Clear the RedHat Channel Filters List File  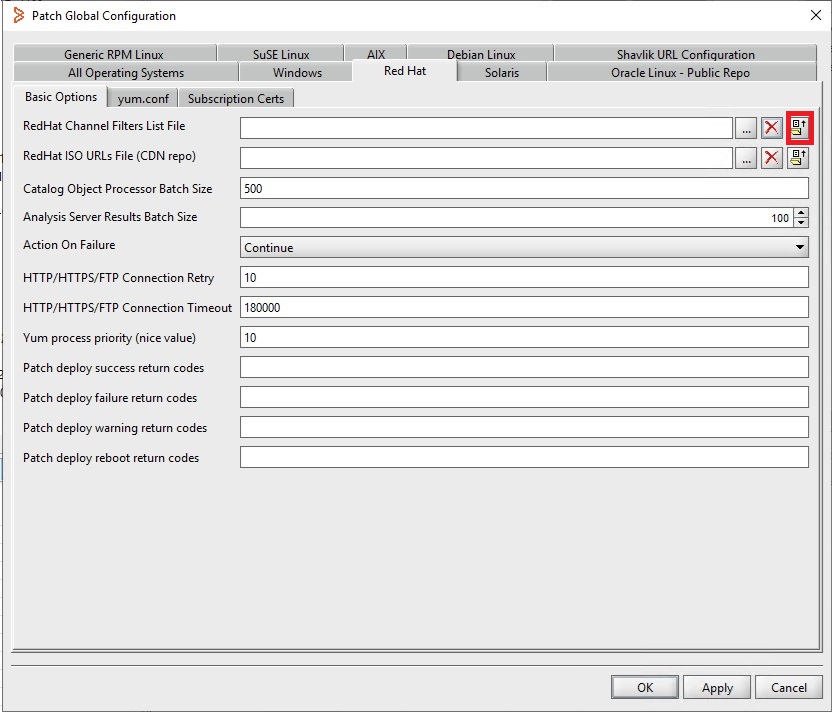click(x=772, y=128)
